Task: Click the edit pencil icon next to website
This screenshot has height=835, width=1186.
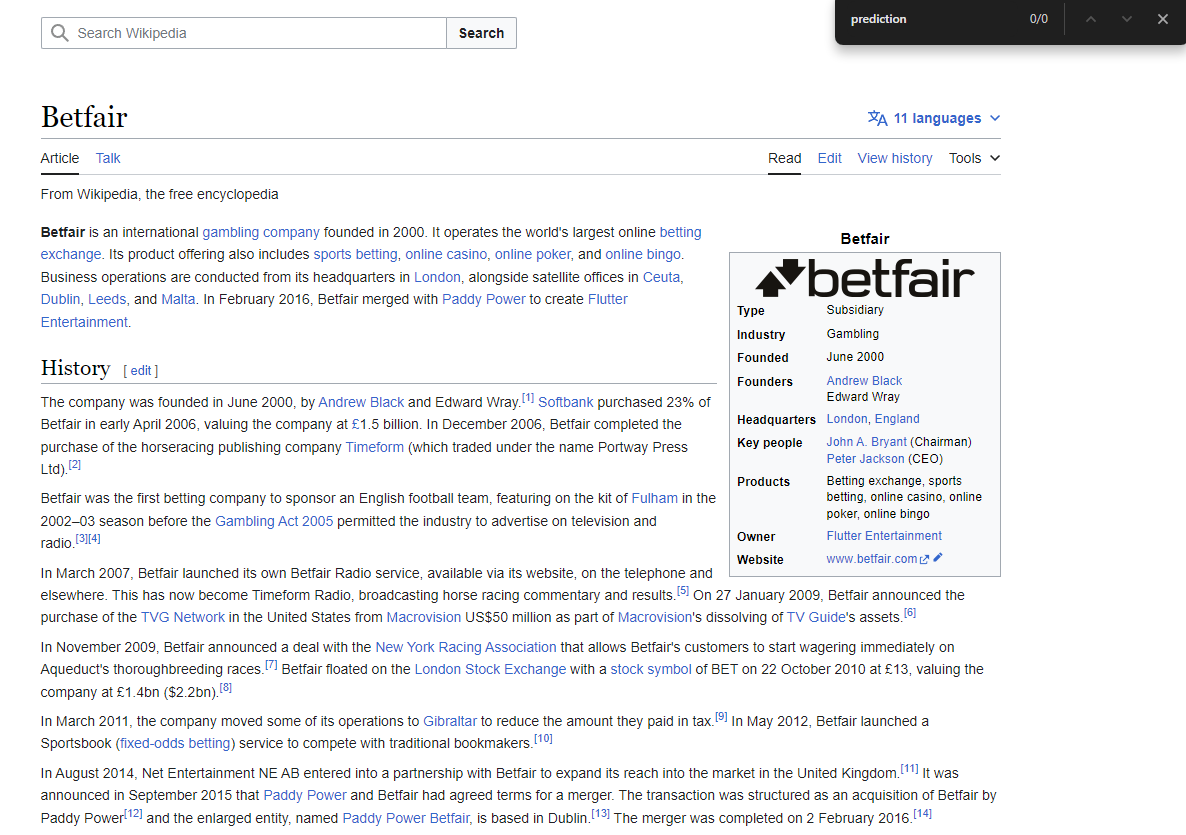Action: 938,557
